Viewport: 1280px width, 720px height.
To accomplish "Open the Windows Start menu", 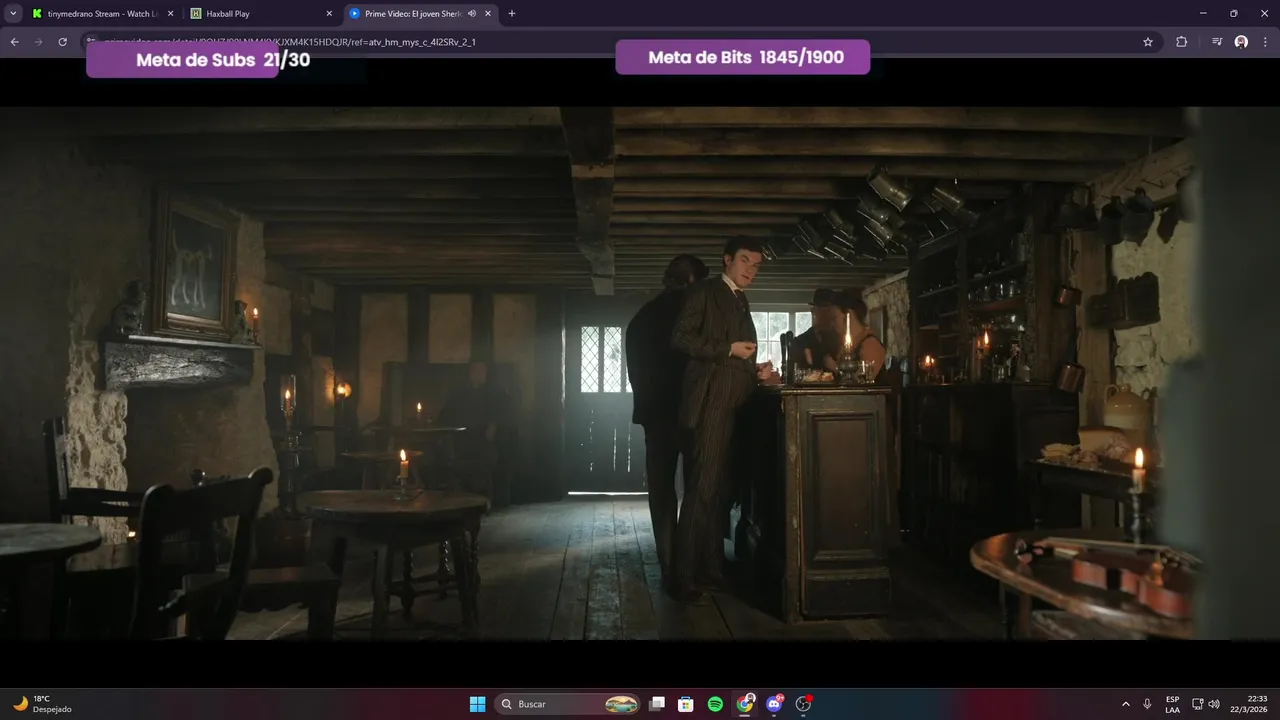I will coord(478,704).
